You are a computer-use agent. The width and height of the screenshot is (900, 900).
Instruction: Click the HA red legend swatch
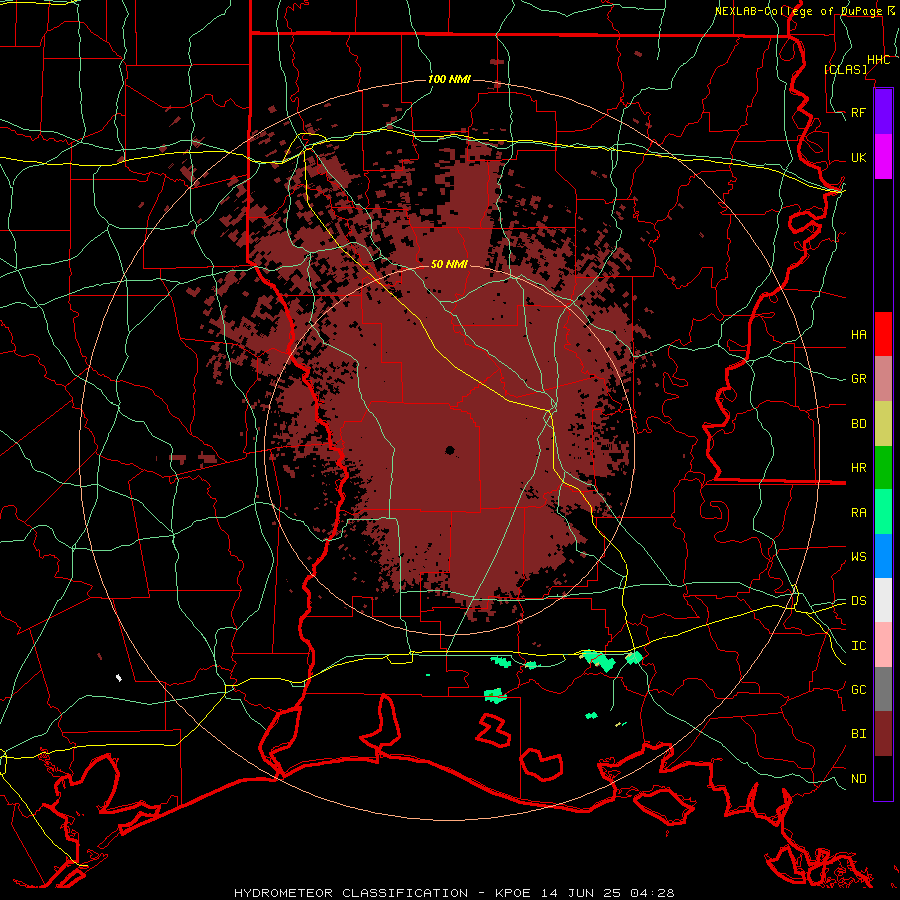click(883, 334)
